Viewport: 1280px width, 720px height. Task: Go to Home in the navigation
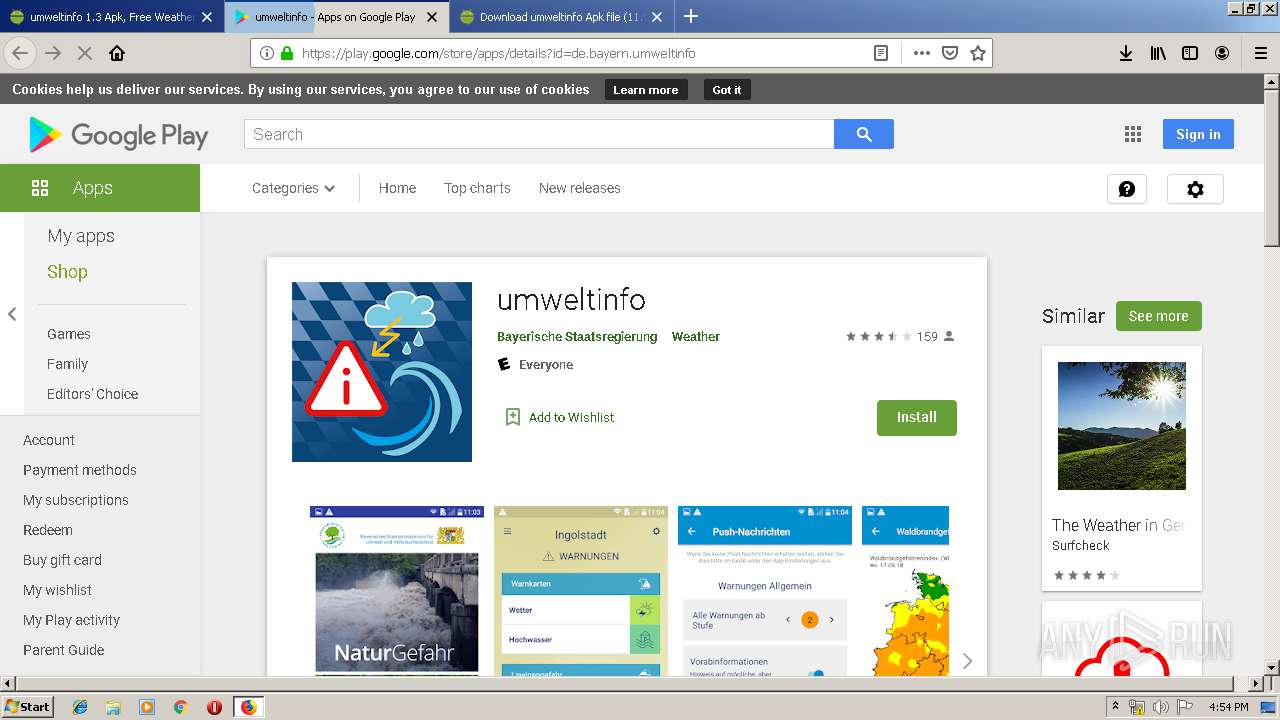click(x=397, y=188)
